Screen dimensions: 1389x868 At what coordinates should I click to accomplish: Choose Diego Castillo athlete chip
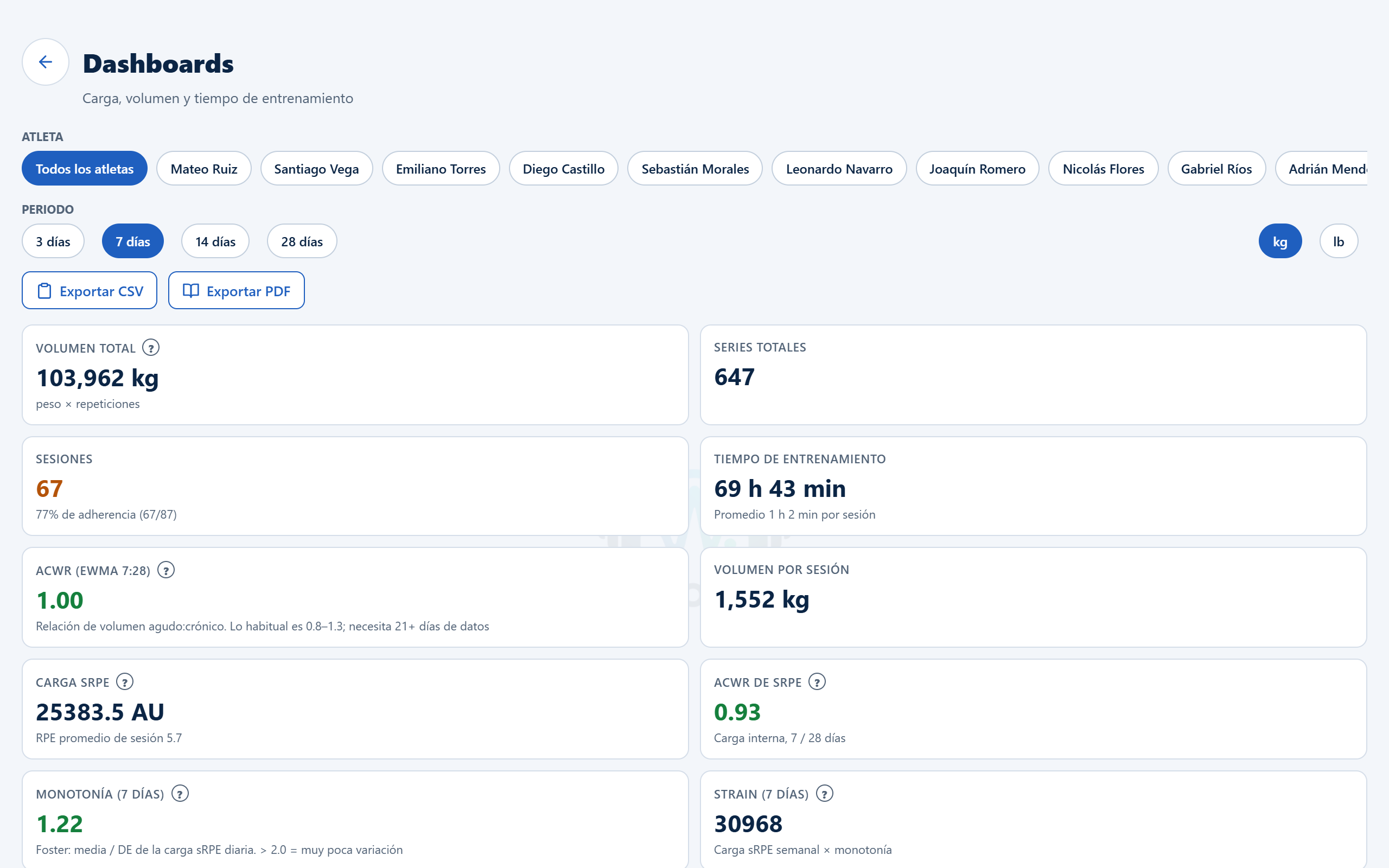pos(563,169)
